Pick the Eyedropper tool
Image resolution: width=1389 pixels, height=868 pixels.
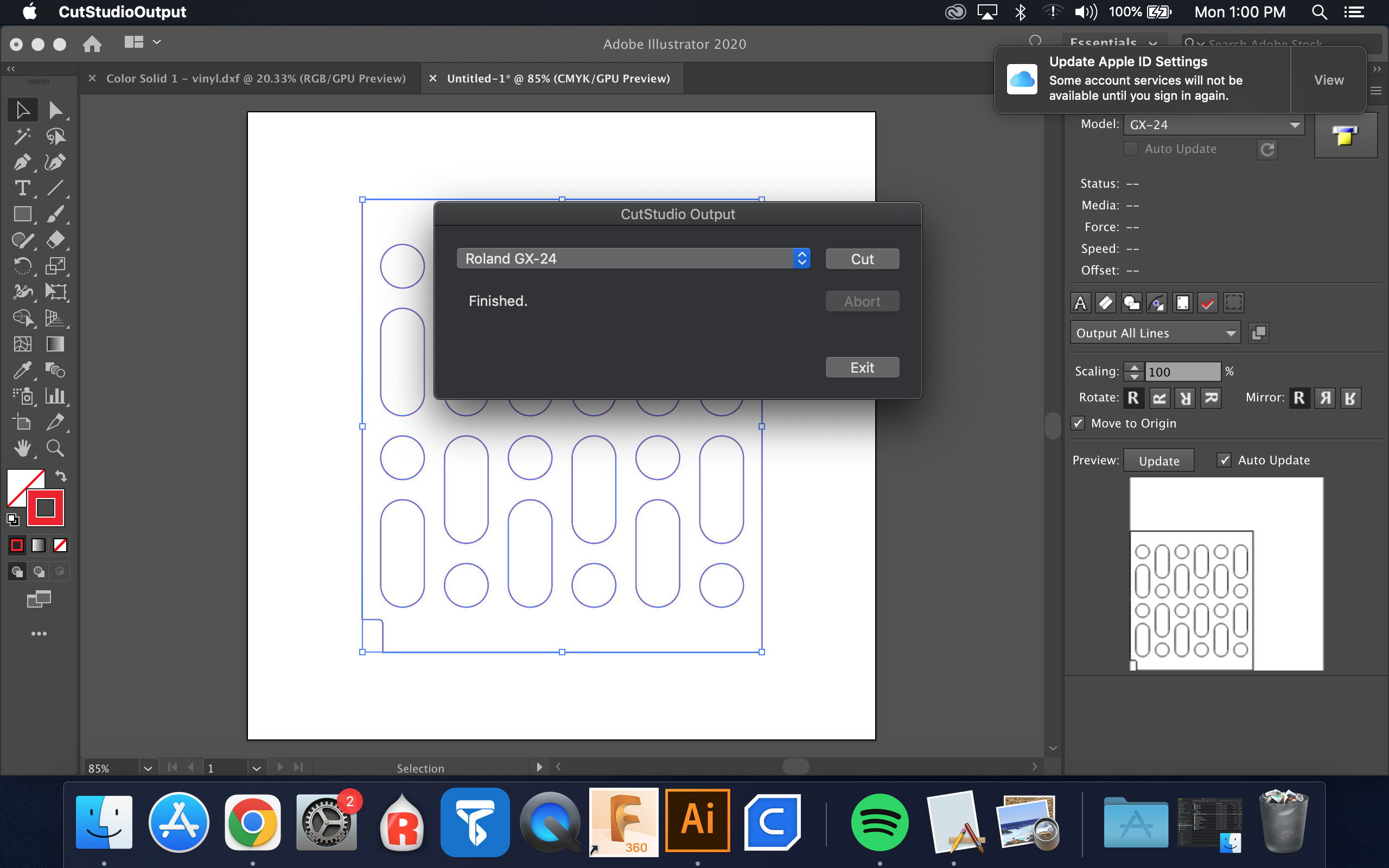coord(22,371)
